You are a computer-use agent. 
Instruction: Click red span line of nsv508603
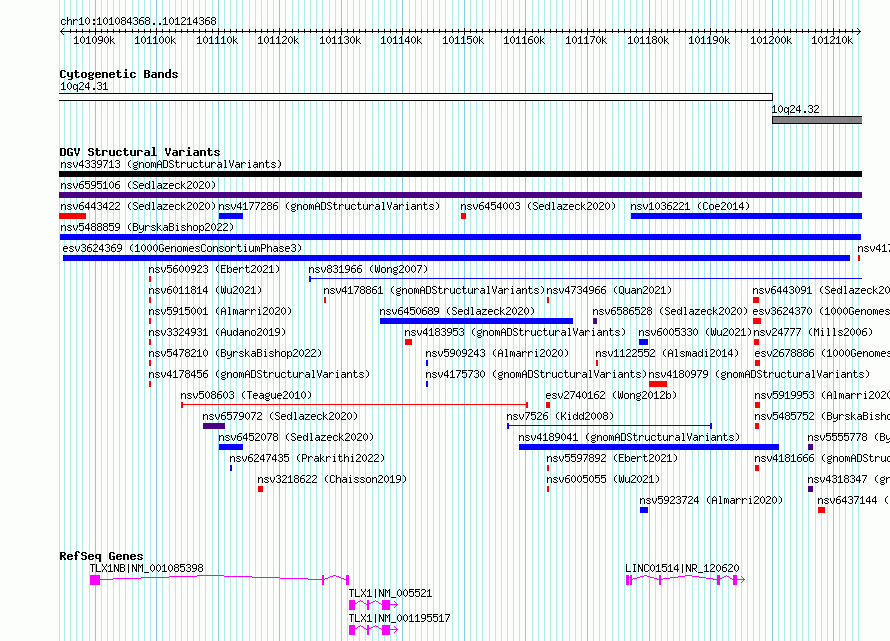pyautogui.click(x=354, y=405)
